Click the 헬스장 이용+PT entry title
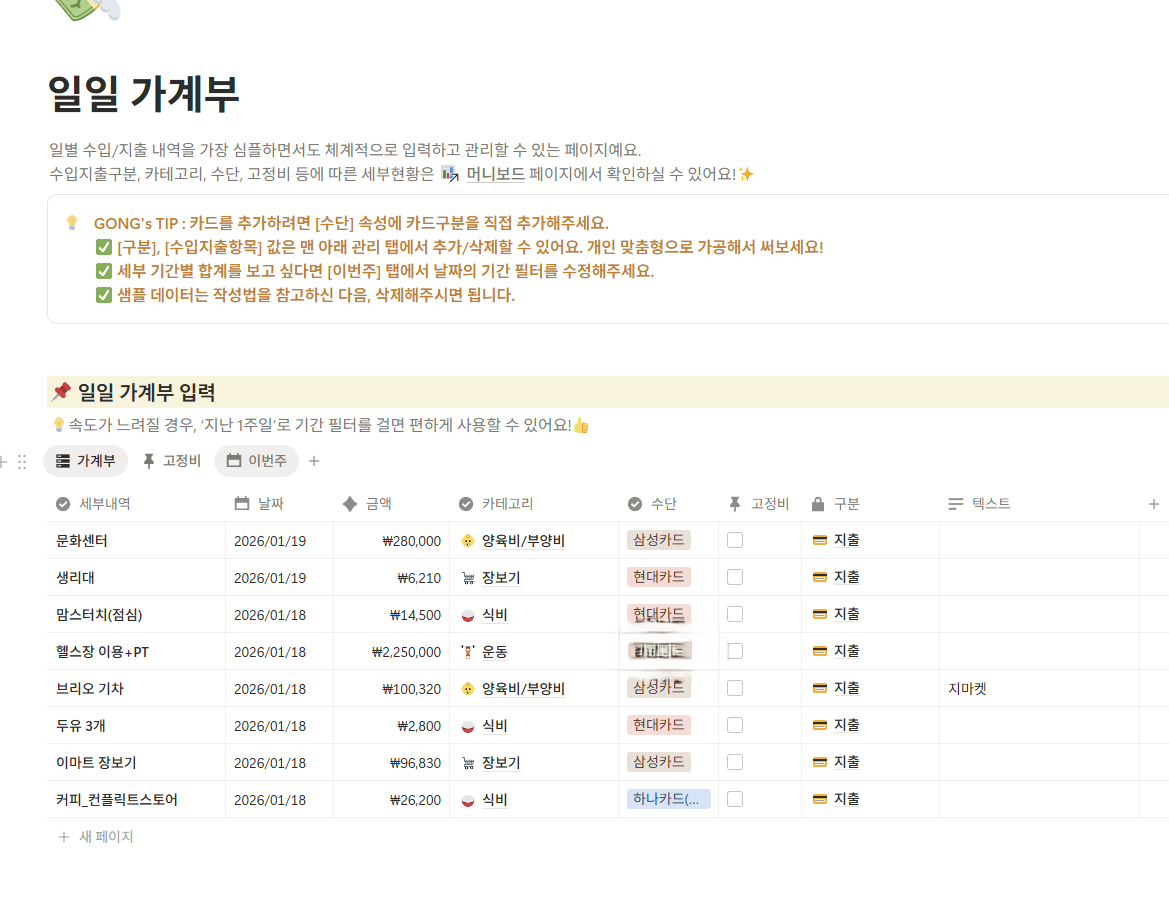Screen dimensions: 1169x900 click(x=102, y=652)
